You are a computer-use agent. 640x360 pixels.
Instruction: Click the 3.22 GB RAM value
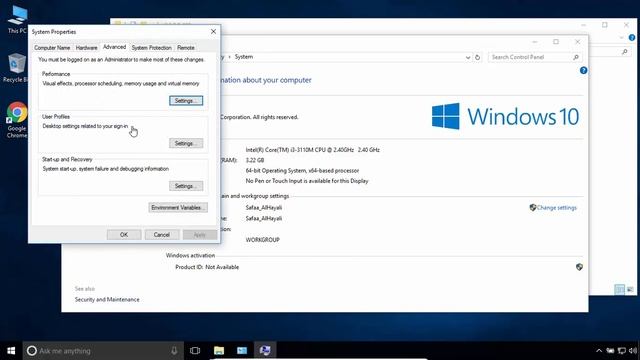click(x=255, y=160)
